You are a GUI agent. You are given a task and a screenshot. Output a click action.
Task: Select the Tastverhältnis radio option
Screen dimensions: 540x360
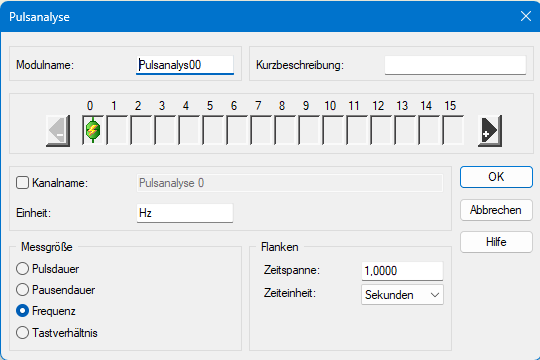(x=22, y=333)
